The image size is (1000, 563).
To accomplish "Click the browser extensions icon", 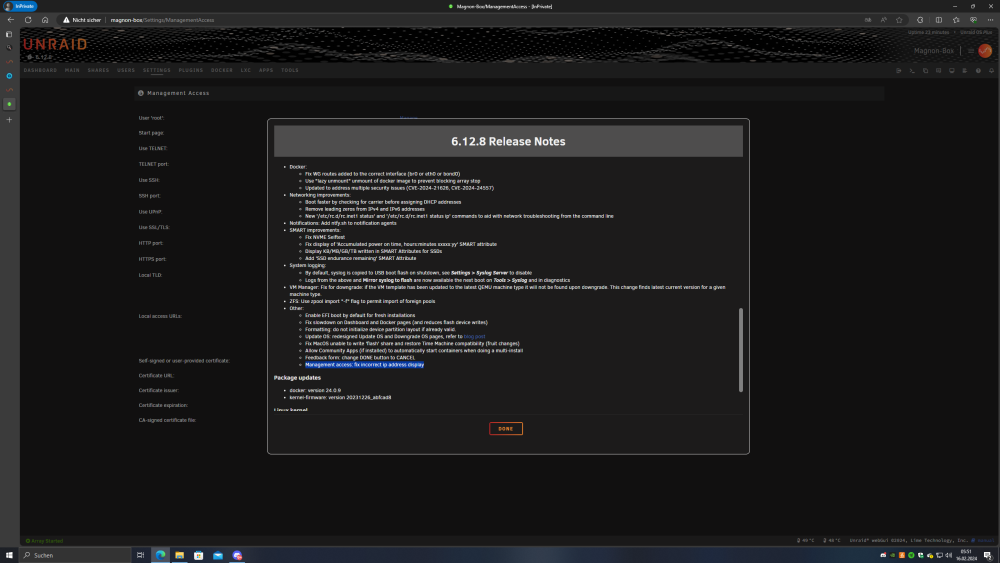I will [920, 20].
